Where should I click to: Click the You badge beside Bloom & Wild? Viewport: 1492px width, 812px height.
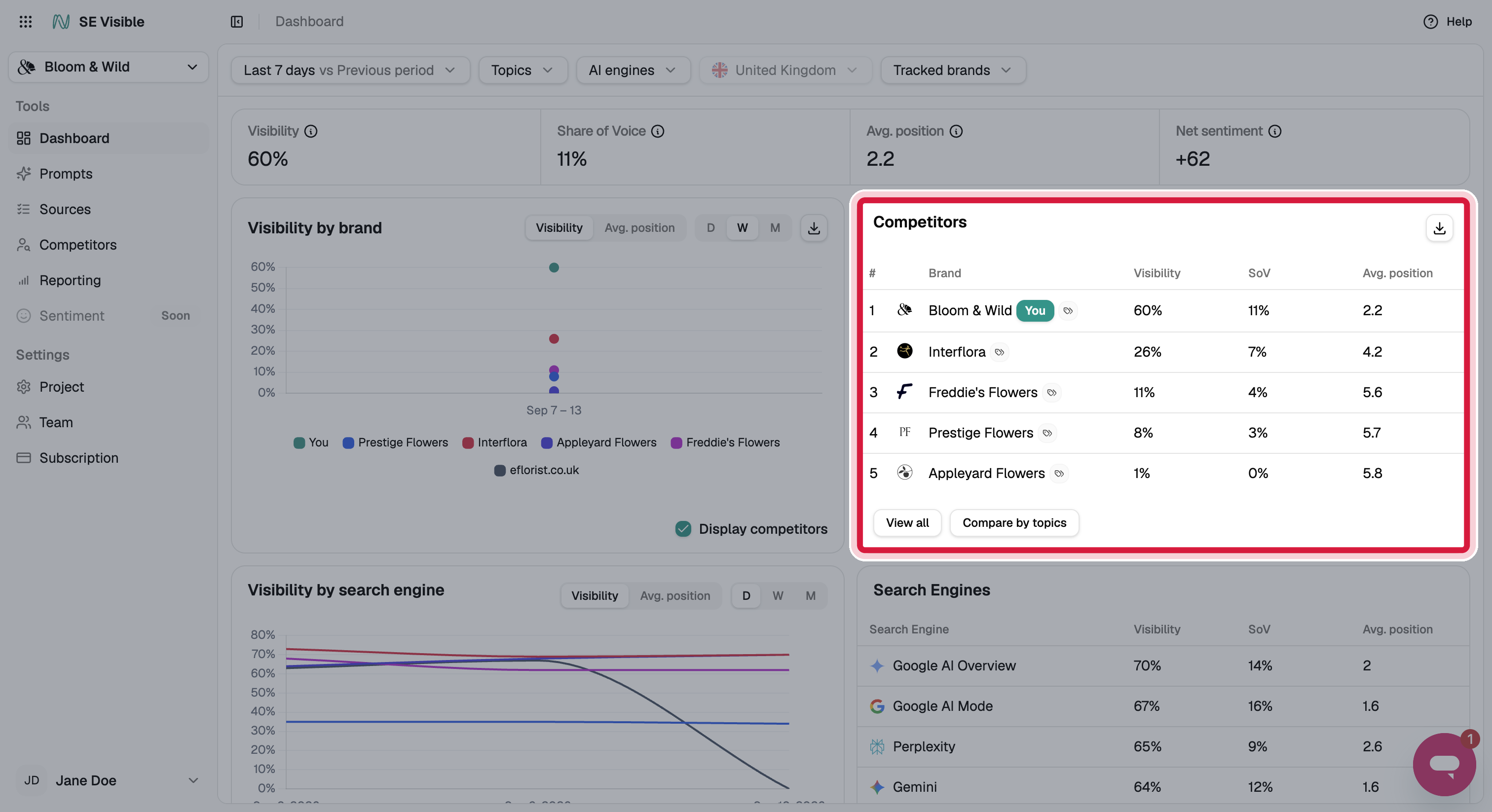tap(1035, 311)
